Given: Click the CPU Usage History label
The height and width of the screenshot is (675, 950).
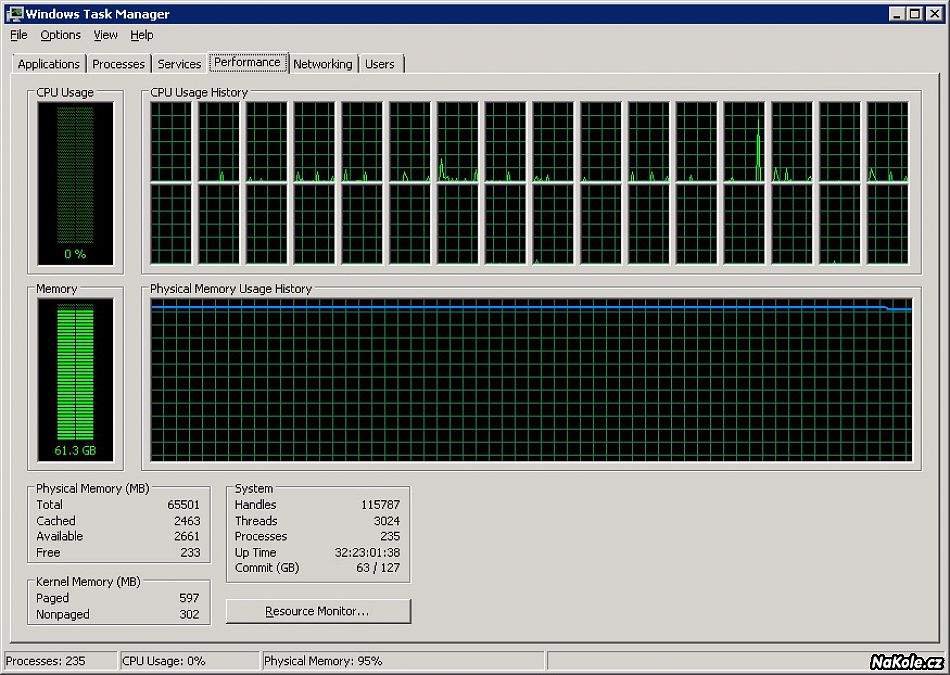Looking at the screenshot, I should click(x=199, y=93).
